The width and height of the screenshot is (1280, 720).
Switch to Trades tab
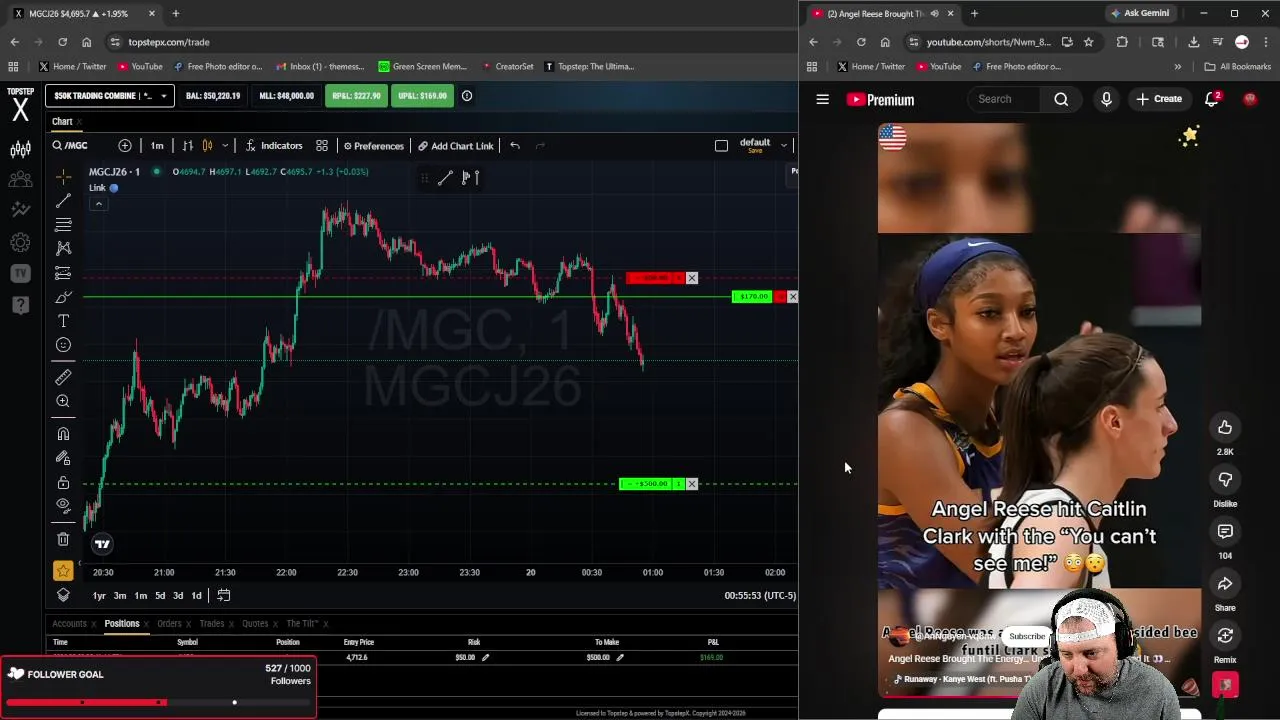click(x=211, y=624)
